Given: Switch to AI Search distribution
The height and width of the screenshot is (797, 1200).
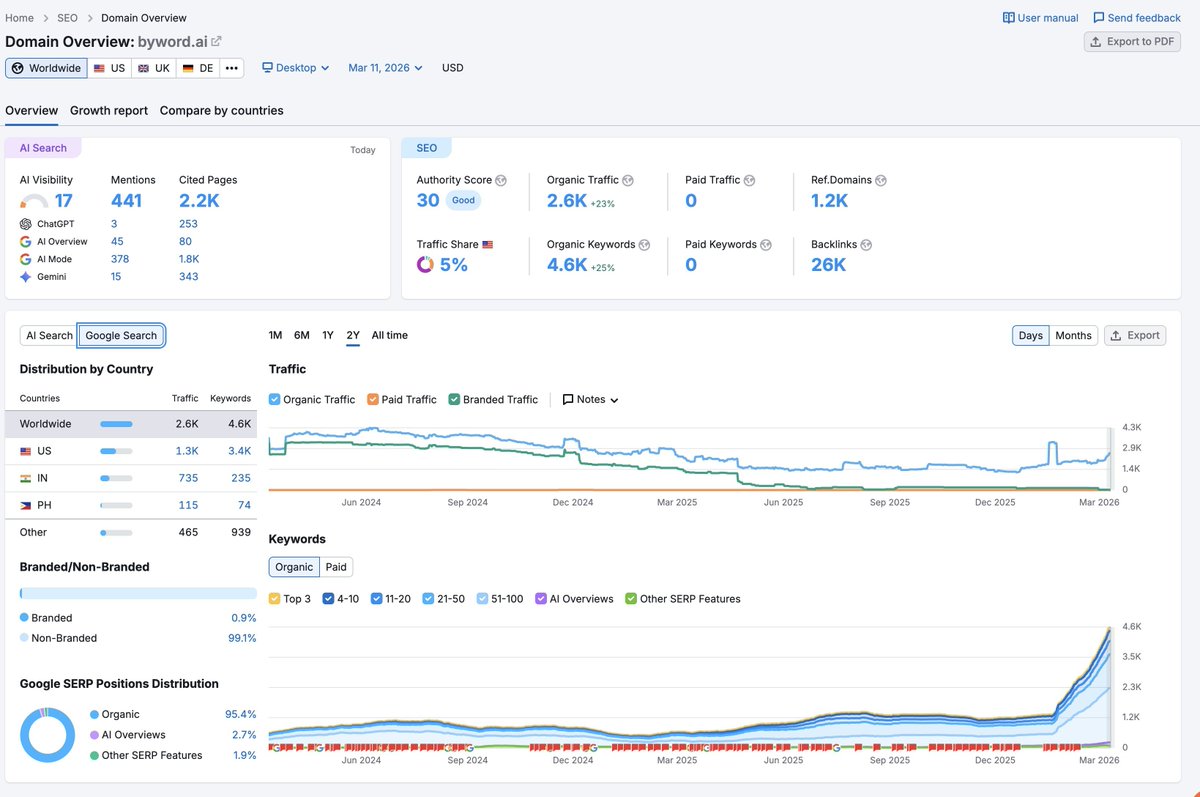Looking at the screenshot, I should 49,336.
